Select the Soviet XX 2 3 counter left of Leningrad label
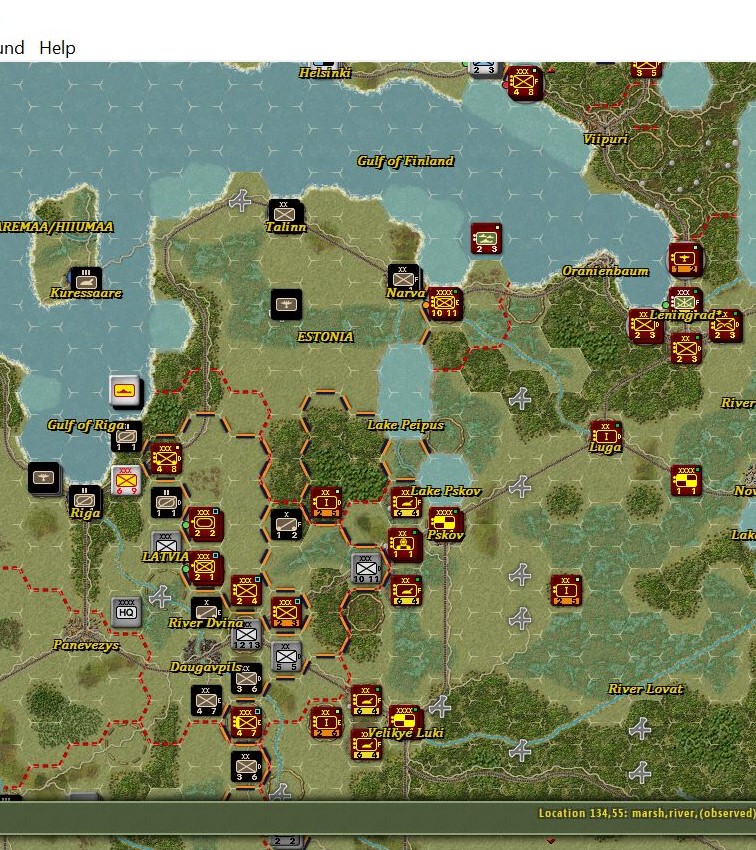 [645, 326]
